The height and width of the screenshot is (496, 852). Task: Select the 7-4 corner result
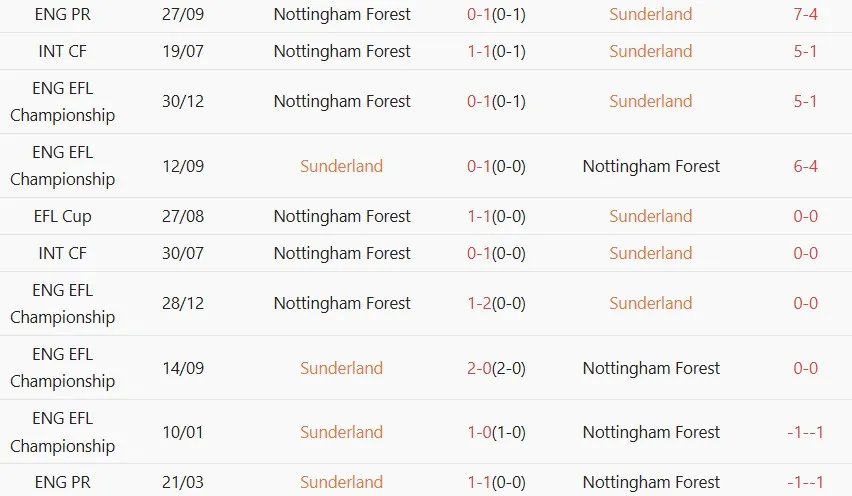point(805,15)
